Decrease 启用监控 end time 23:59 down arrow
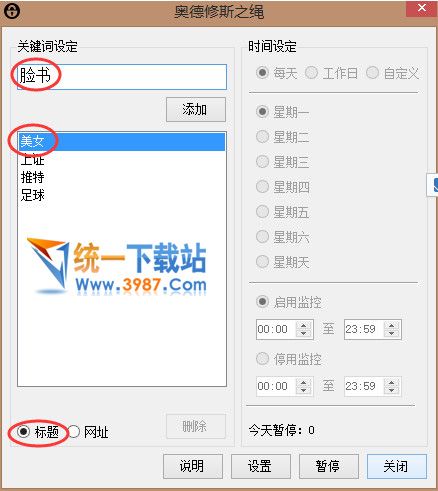 [x=392, y=333]
